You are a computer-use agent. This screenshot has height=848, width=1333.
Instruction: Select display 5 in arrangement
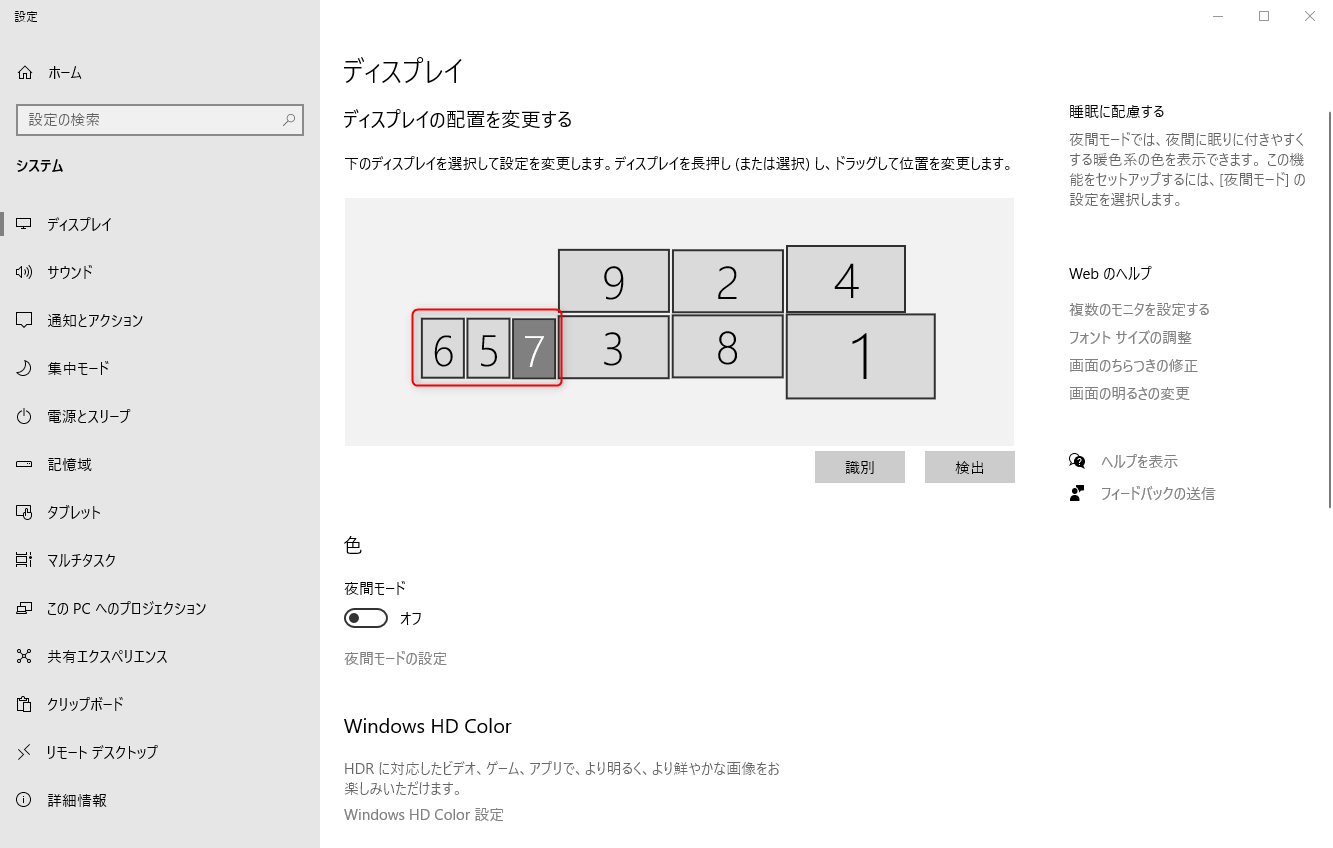pos(488,349)
